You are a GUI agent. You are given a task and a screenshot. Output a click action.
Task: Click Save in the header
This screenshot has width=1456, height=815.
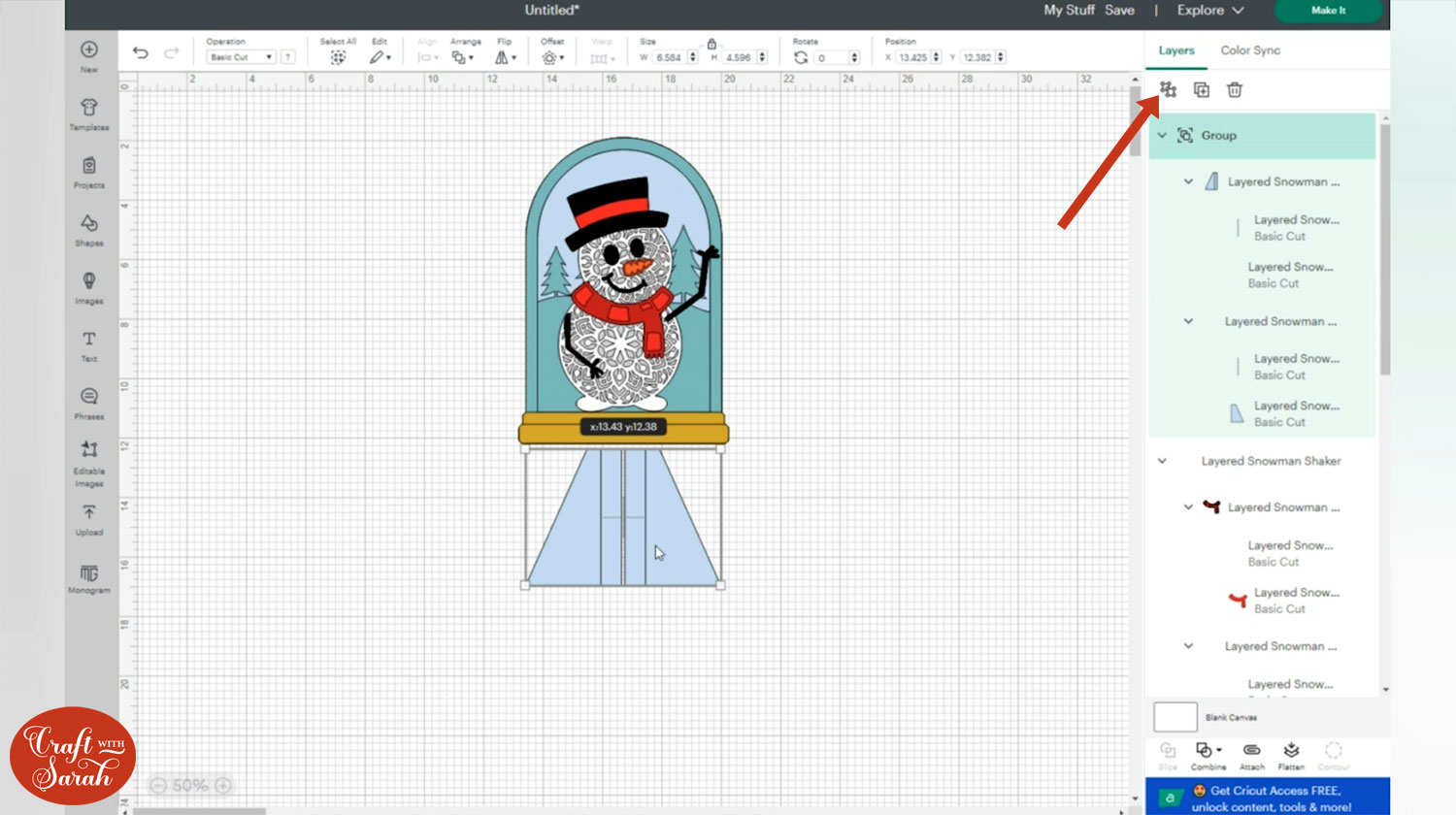point(1119,10)
